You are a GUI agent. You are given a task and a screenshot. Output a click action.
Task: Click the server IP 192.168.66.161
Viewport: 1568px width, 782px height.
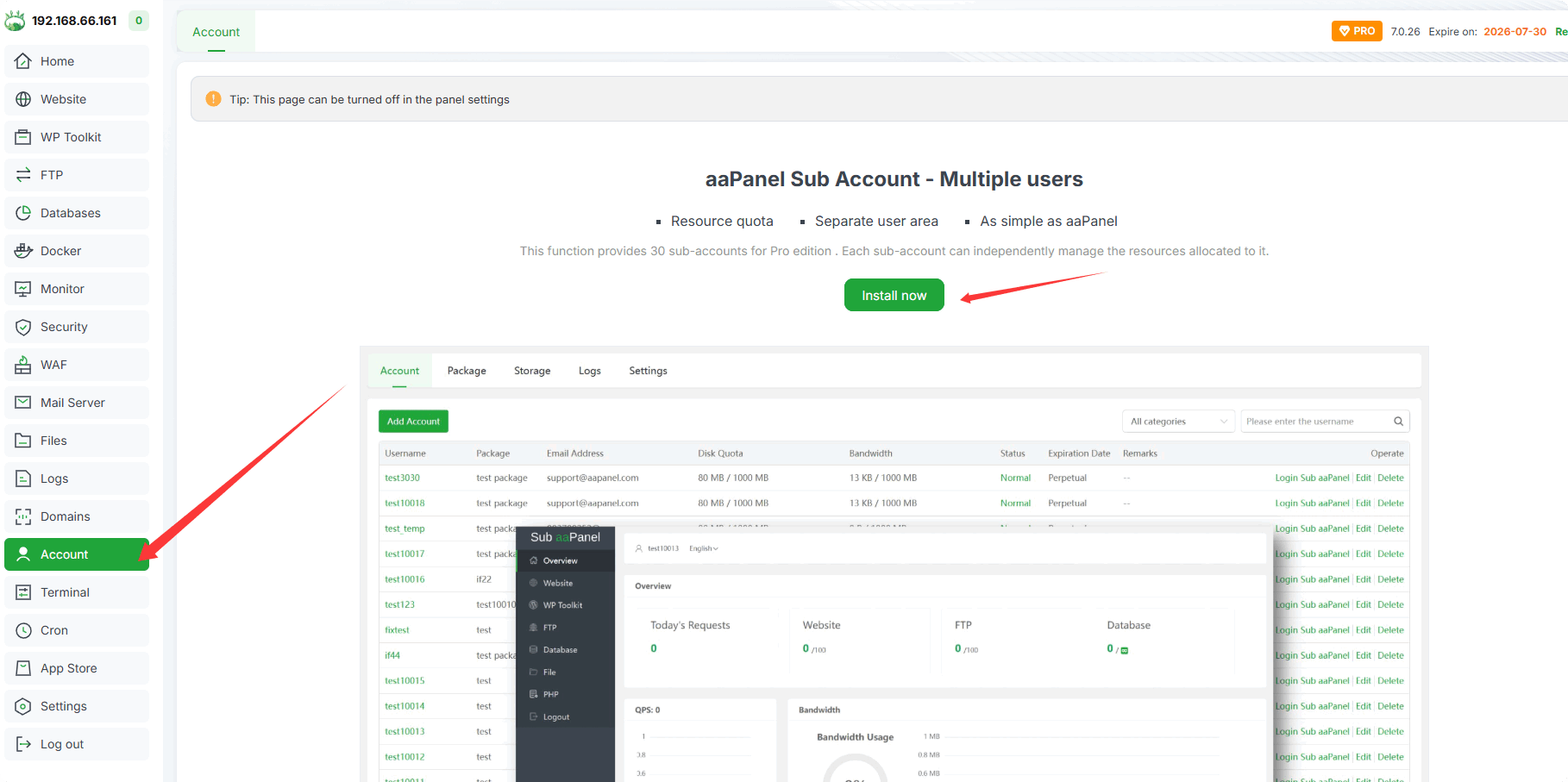pos(74,21)
